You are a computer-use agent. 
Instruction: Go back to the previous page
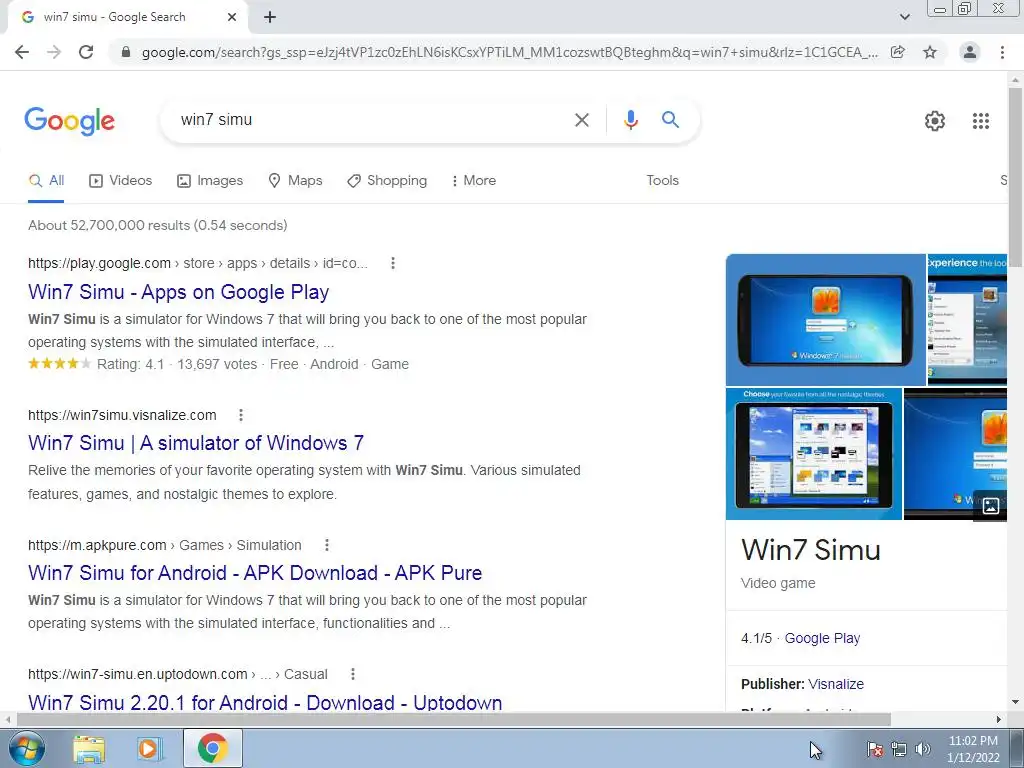pyautogui.click(x=22, y=52)
